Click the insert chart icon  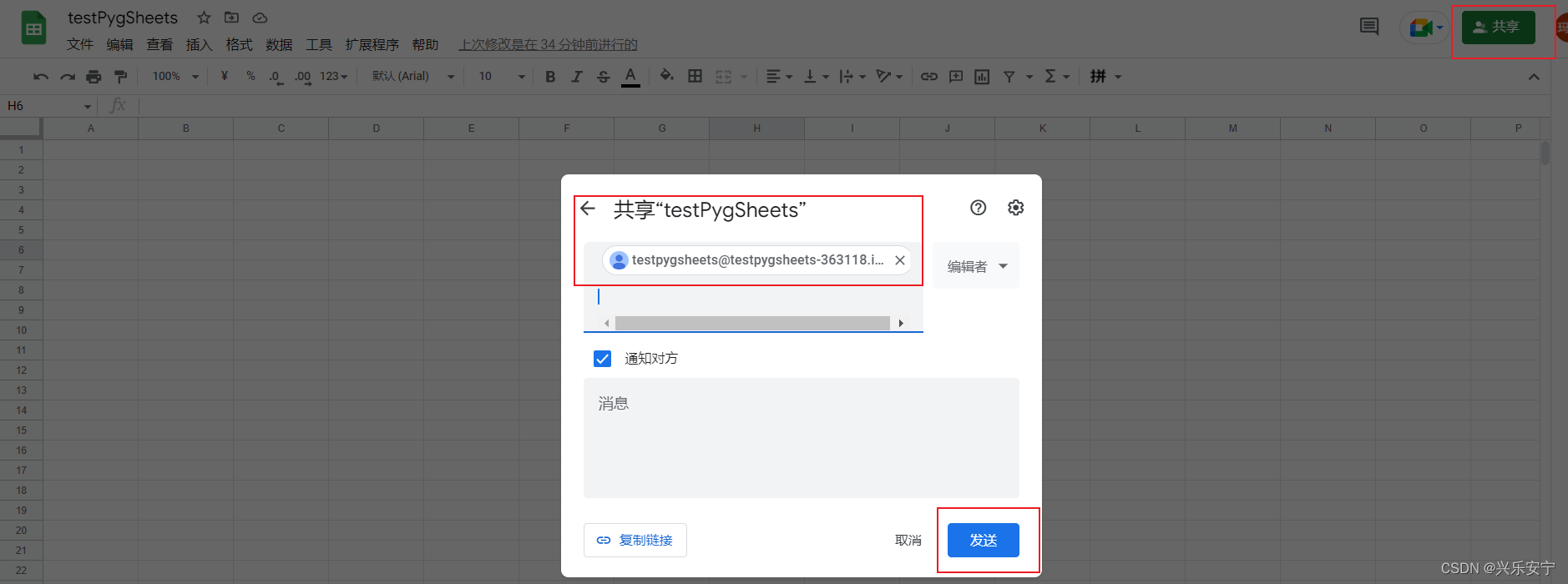(982, 77)
